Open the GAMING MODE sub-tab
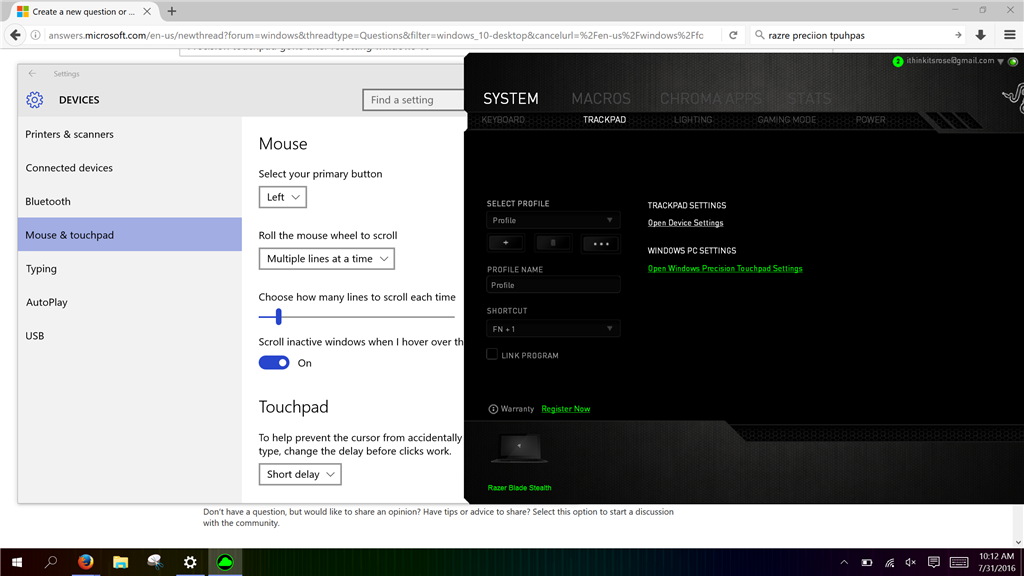 click(786, 120)
